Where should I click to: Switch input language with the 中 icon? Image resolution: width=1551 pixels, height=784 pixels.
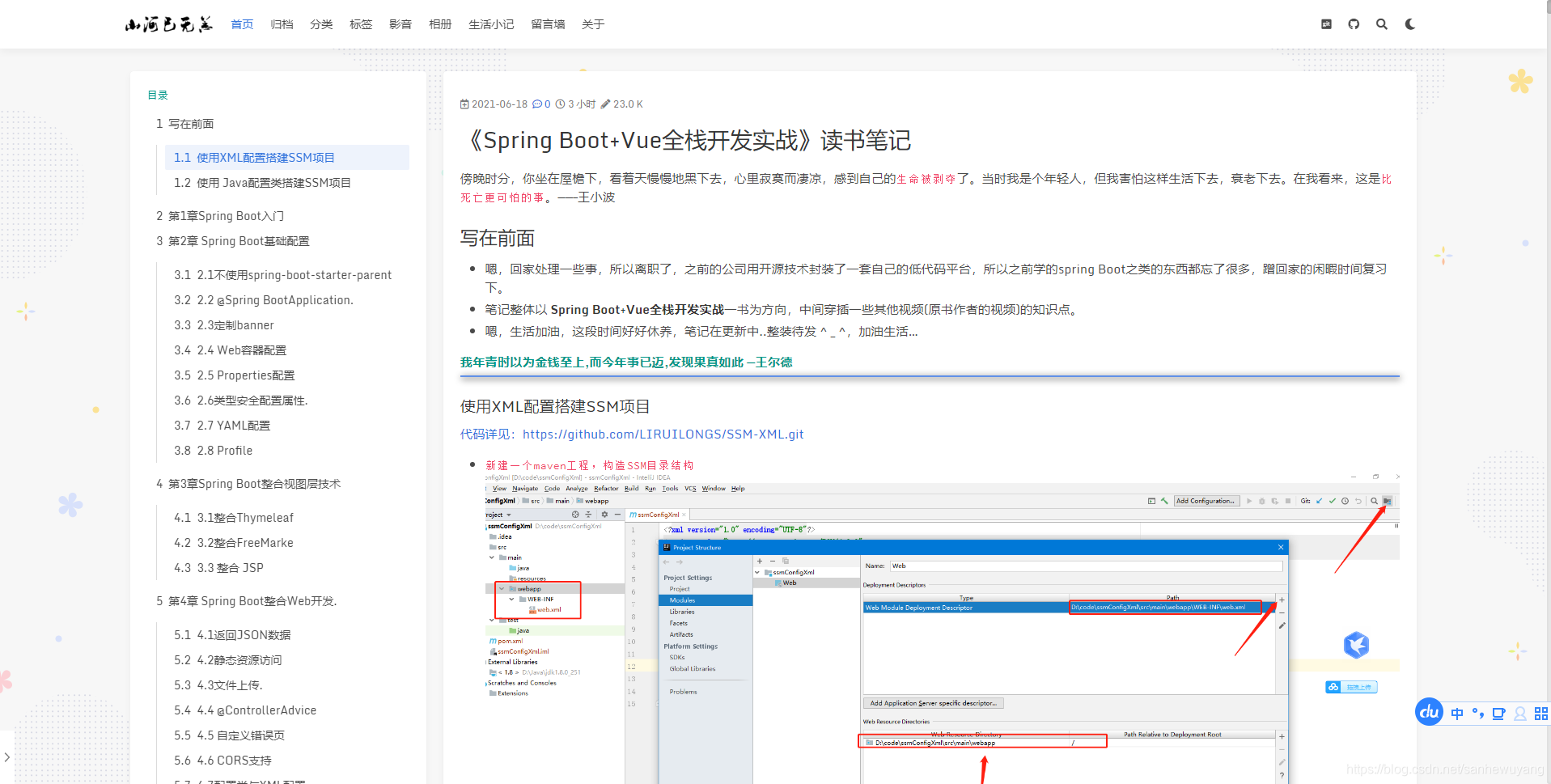1457,714
